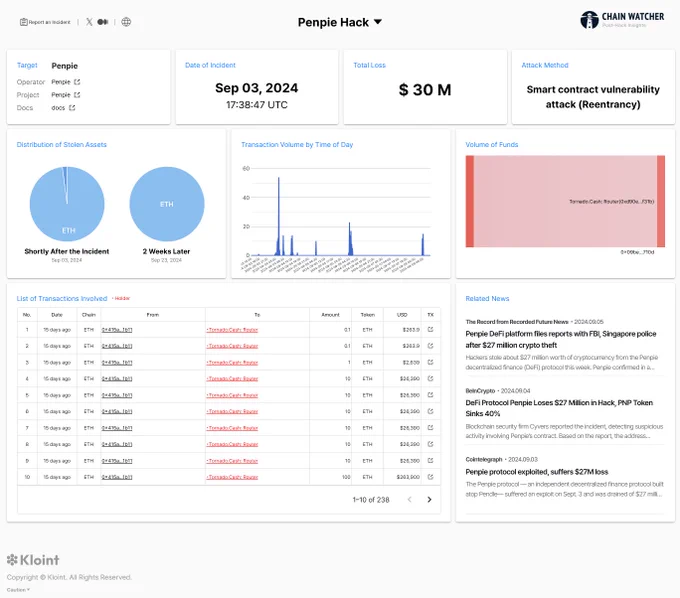Click the red 'Holder' legend label
The width and height of the screenshot is (680, 598).
click(121, 298)
